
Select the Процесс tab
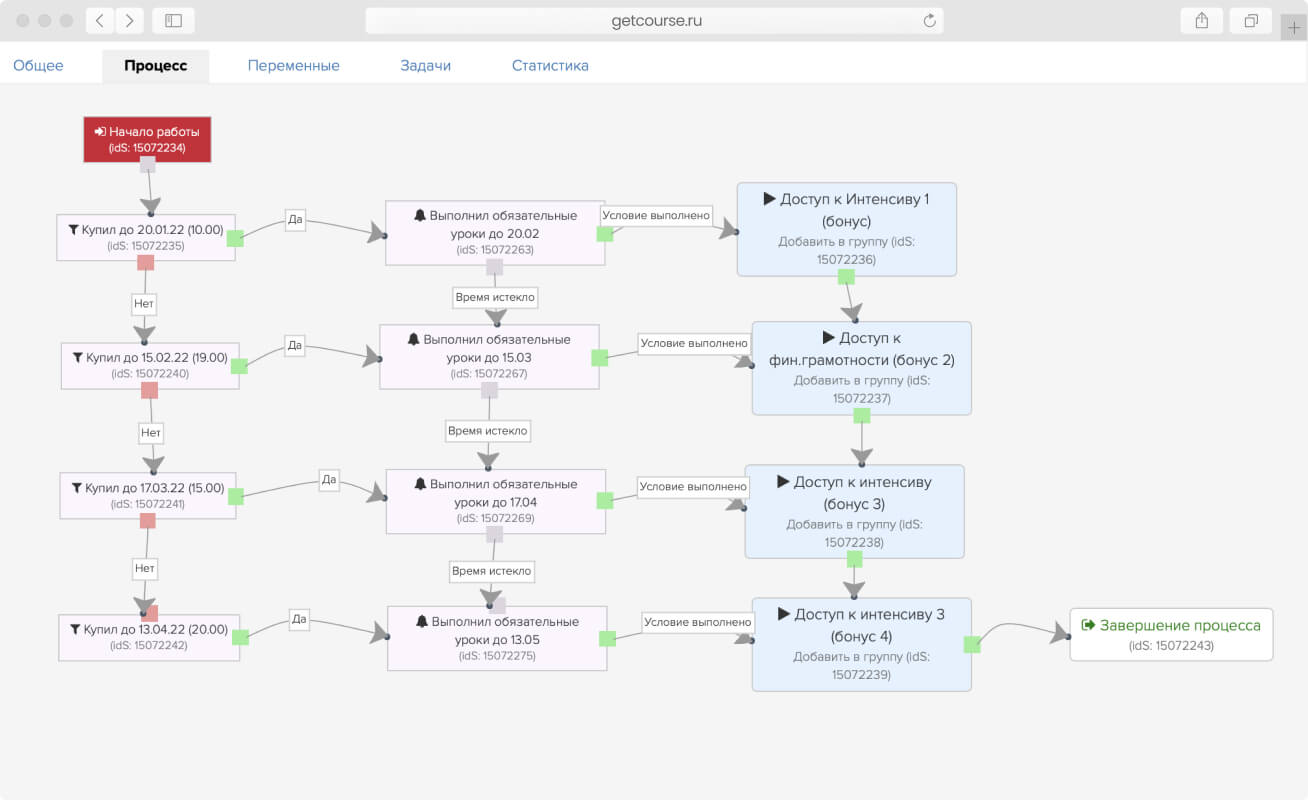pyautogui.click(x=156, y=66)
